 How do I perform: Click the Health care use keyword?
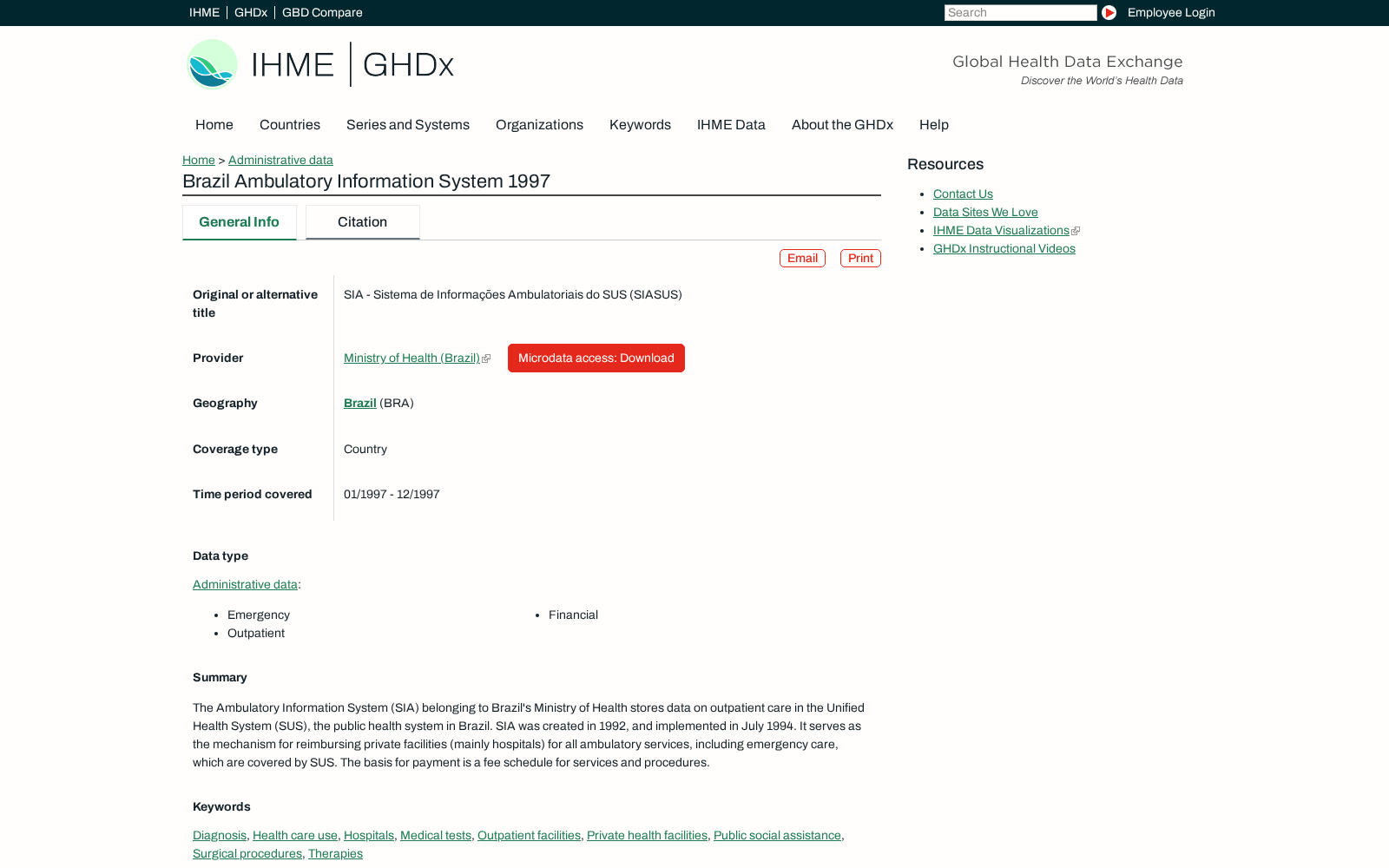(x=295, y=835)
